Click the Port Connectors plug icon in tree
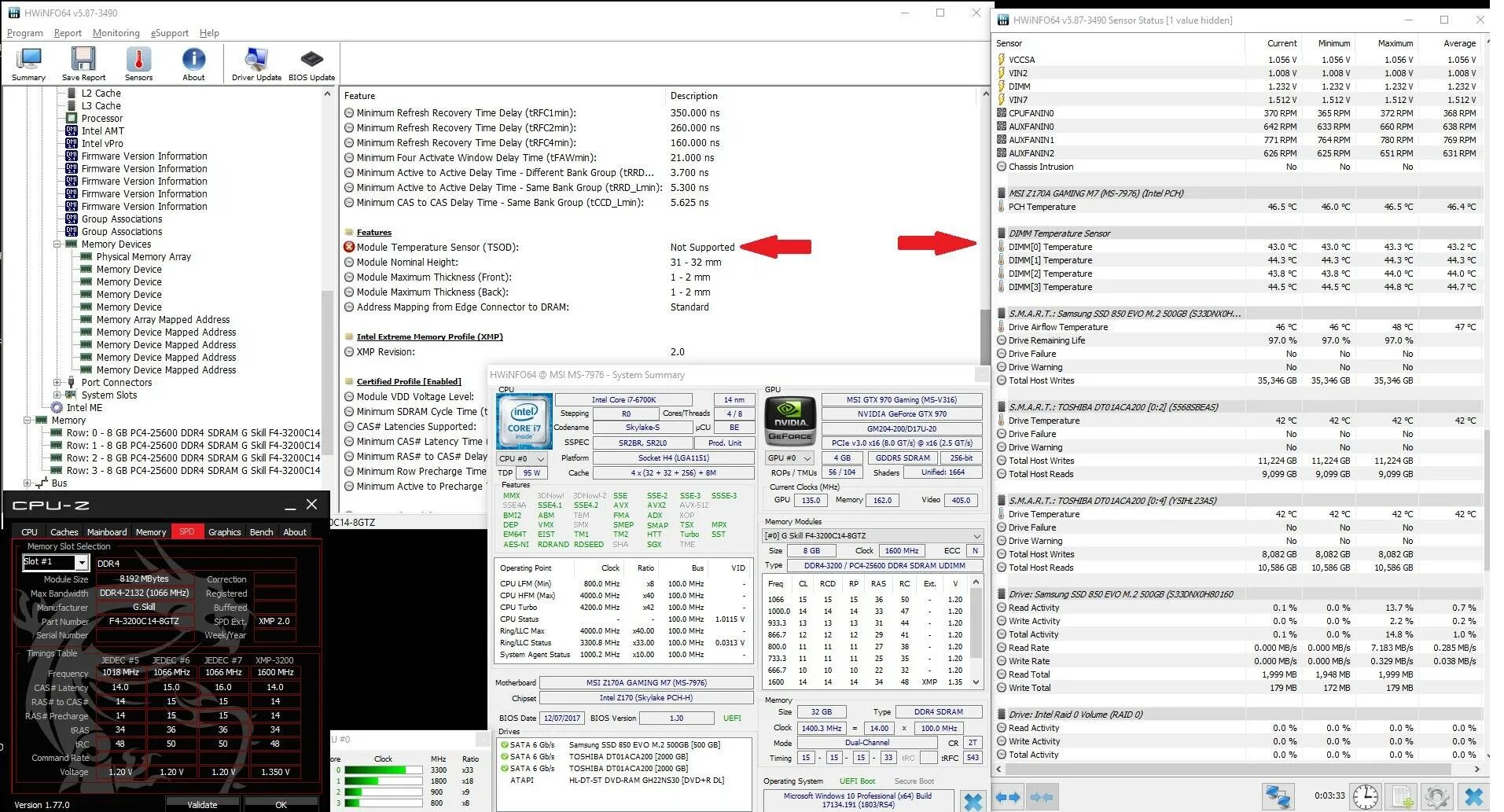Screen dimensions: 1504x812 pyautogui.click(x=72, y=382)
